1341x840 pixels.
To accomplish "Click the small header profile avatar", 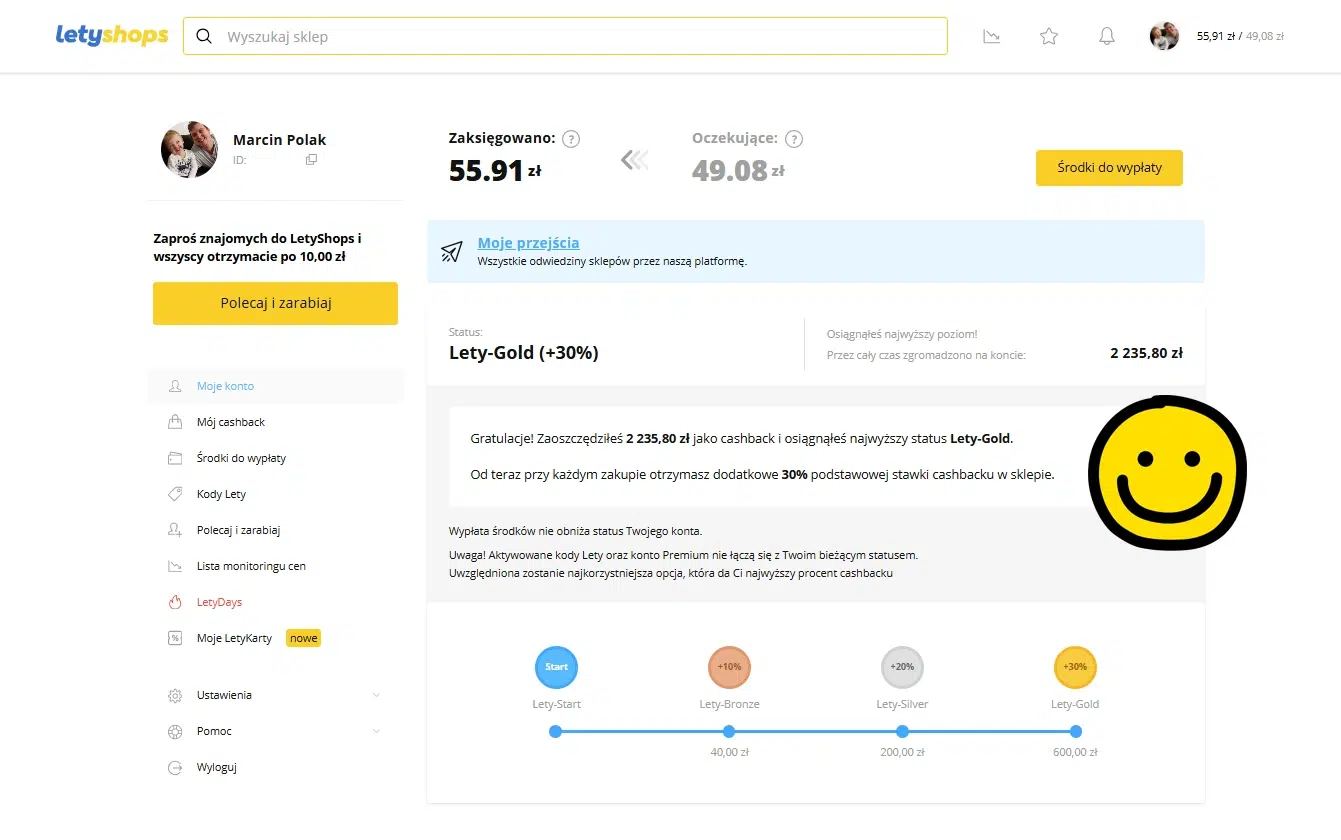I will pos(1164,37).
